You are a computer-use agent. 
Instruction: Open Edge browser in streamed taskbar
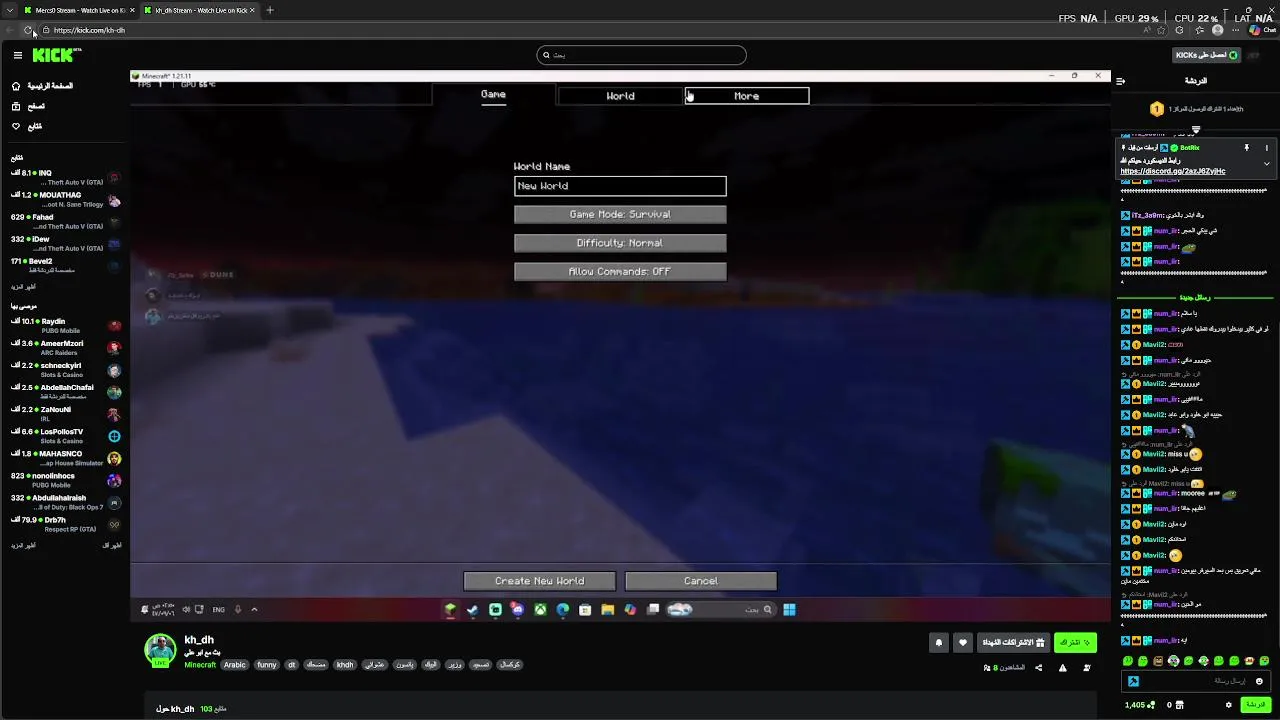coord(562,609)
